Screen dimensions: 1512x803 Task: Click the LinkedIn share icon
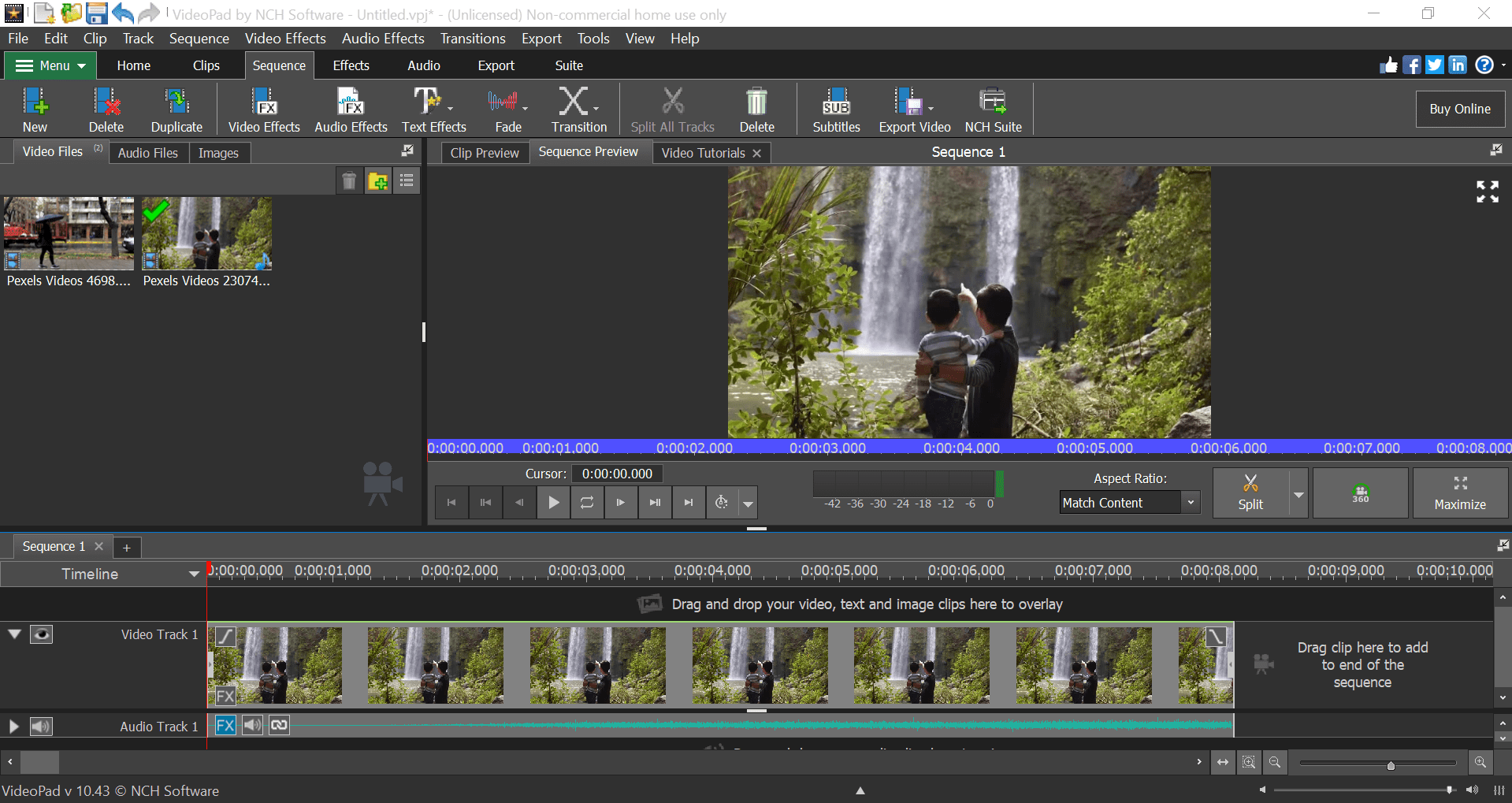[1458, 65]
